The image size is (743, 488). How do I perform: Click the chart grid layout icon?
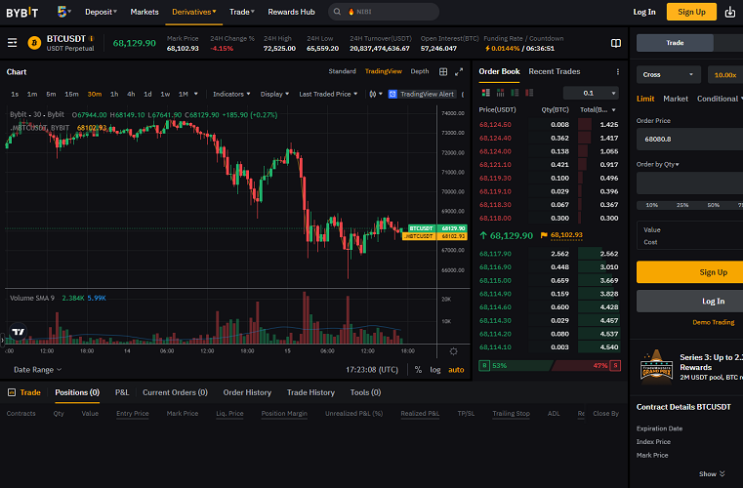[x=443, y=72]
